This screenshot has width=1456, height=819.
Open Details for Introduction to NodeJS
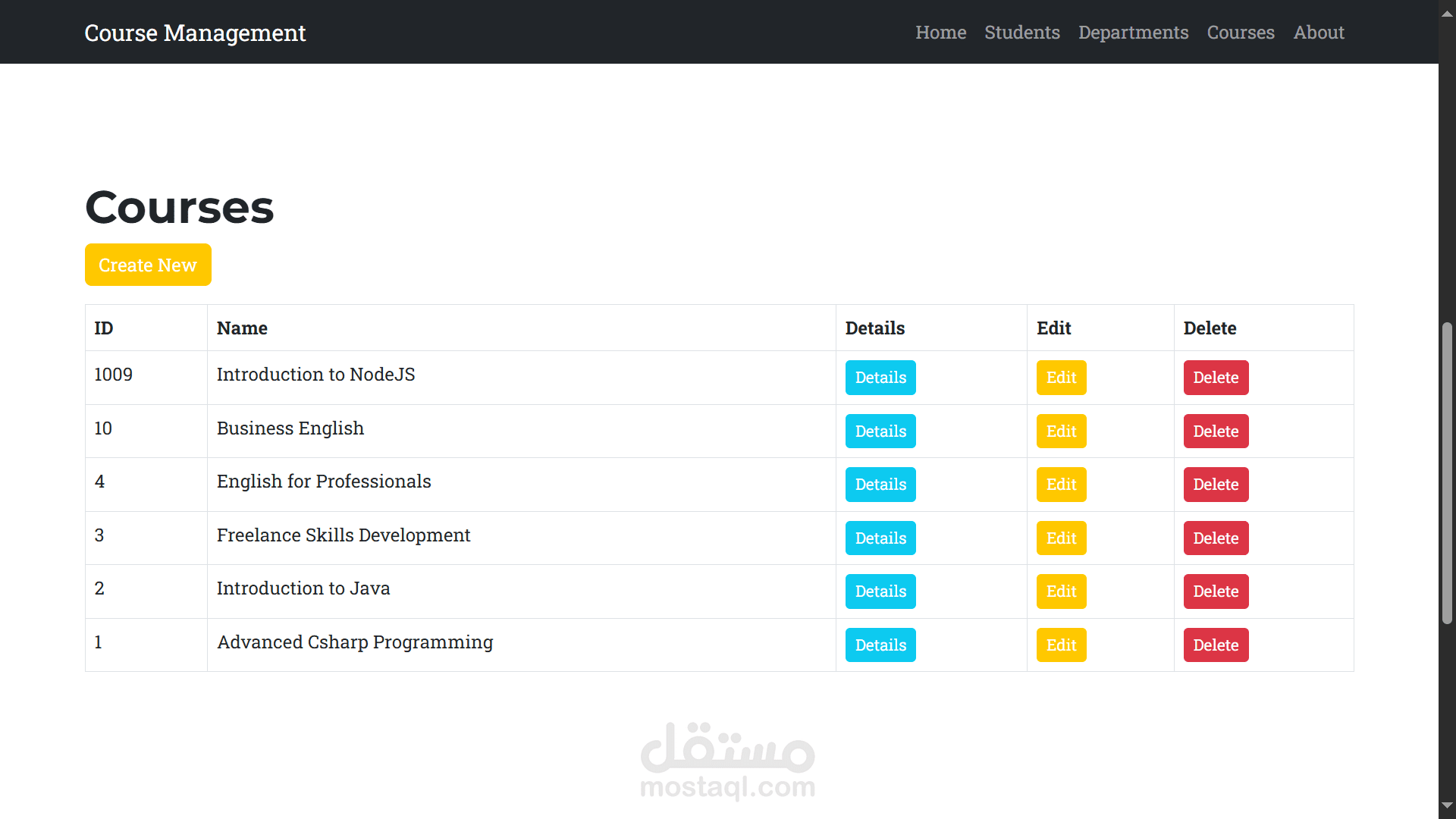[x=880, y=378]
